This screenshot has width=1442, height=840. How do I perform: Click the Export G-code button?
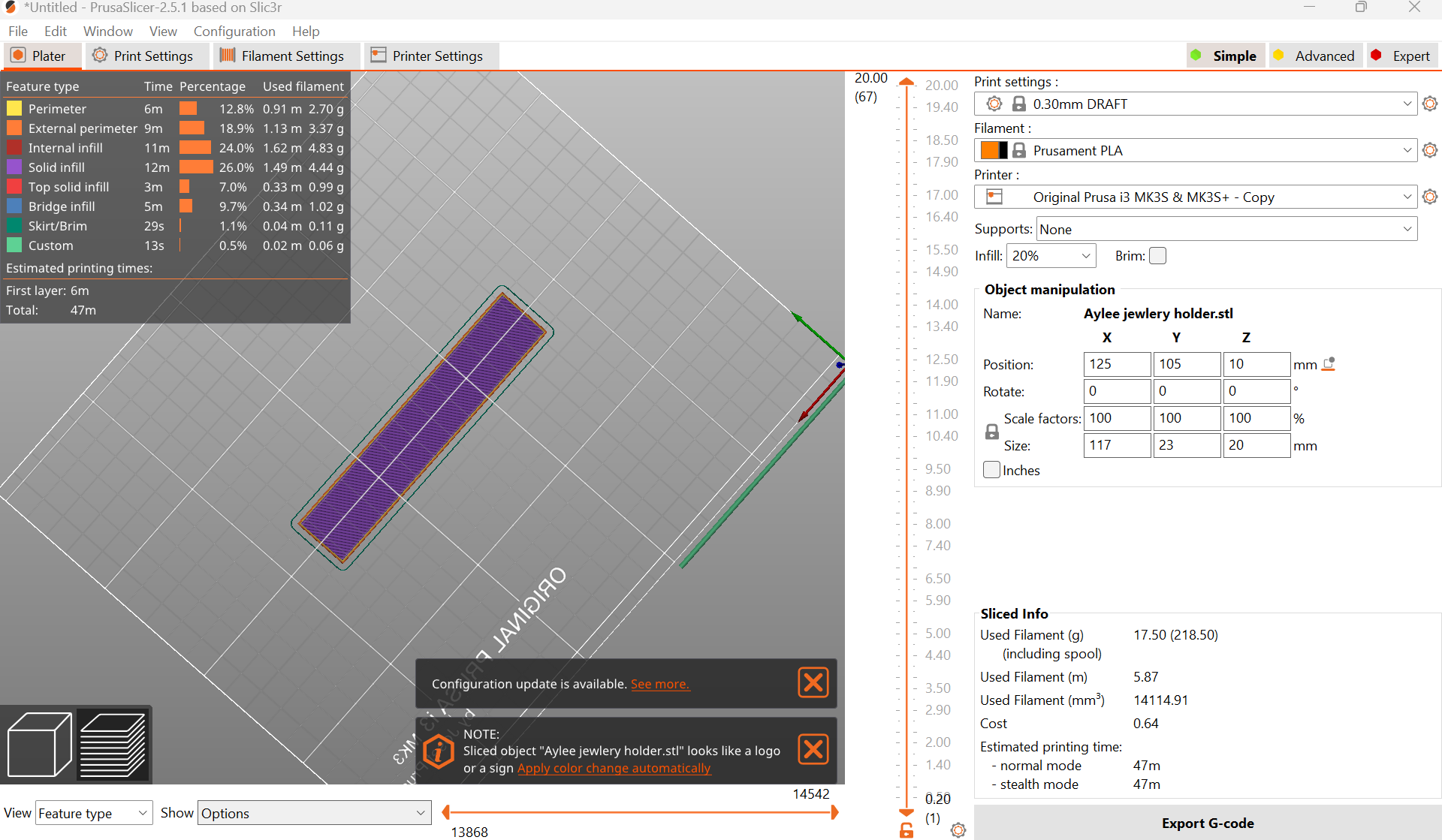coord(1207,823)
